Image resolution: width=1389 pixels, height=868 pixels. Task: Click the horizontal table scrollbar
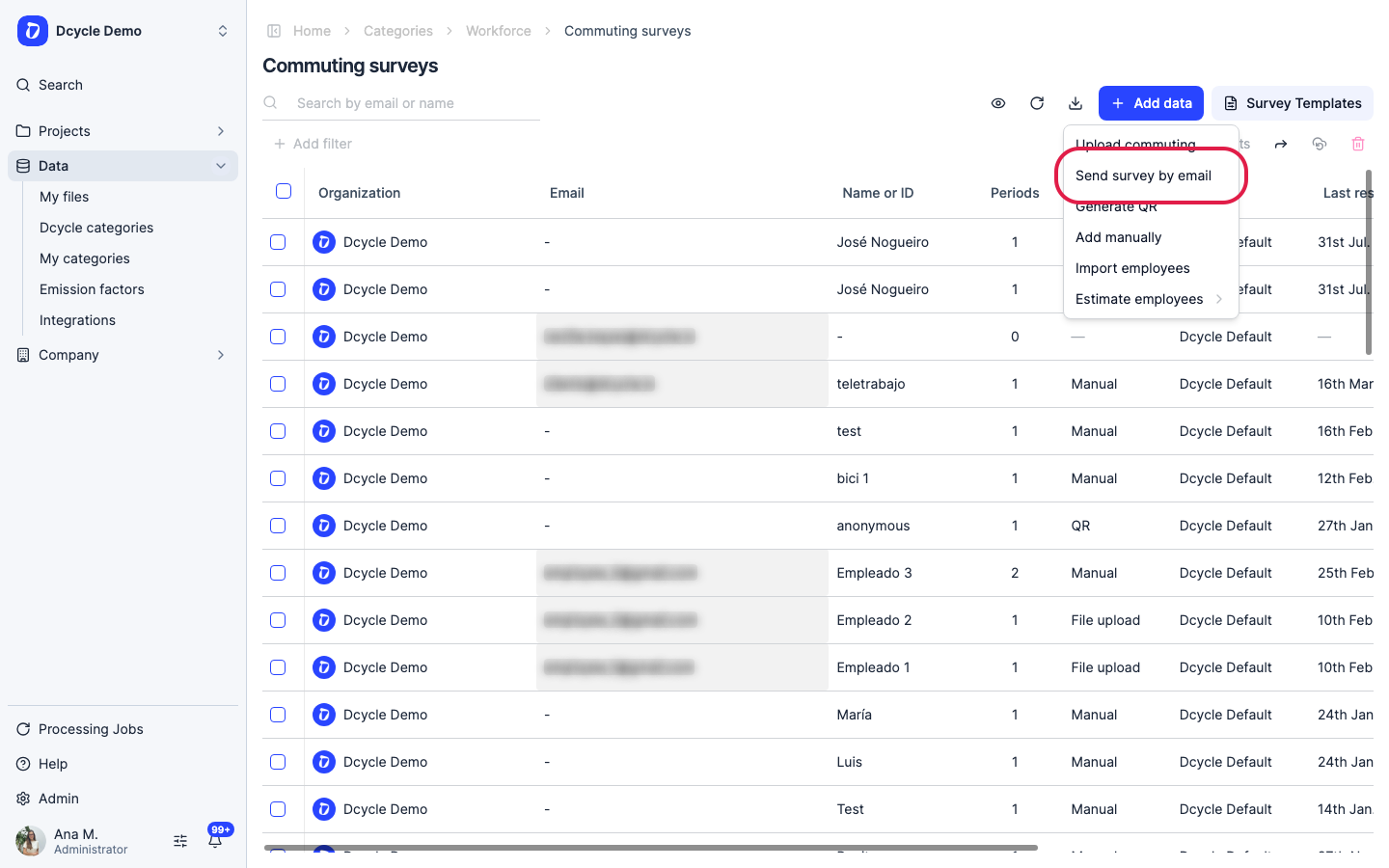click(651, 848)
